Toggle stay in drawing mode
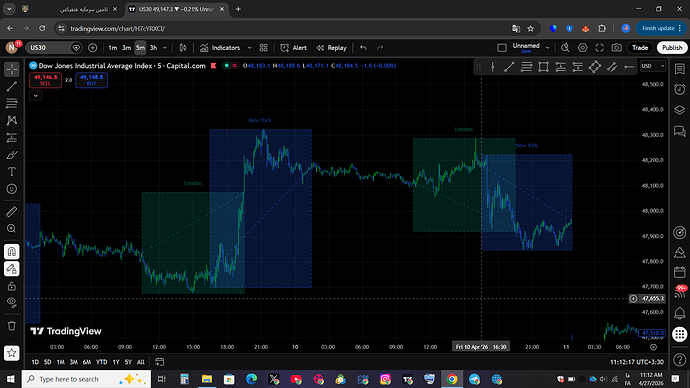The height and width of the screenshot is (388, 690). tap(11, 269)
